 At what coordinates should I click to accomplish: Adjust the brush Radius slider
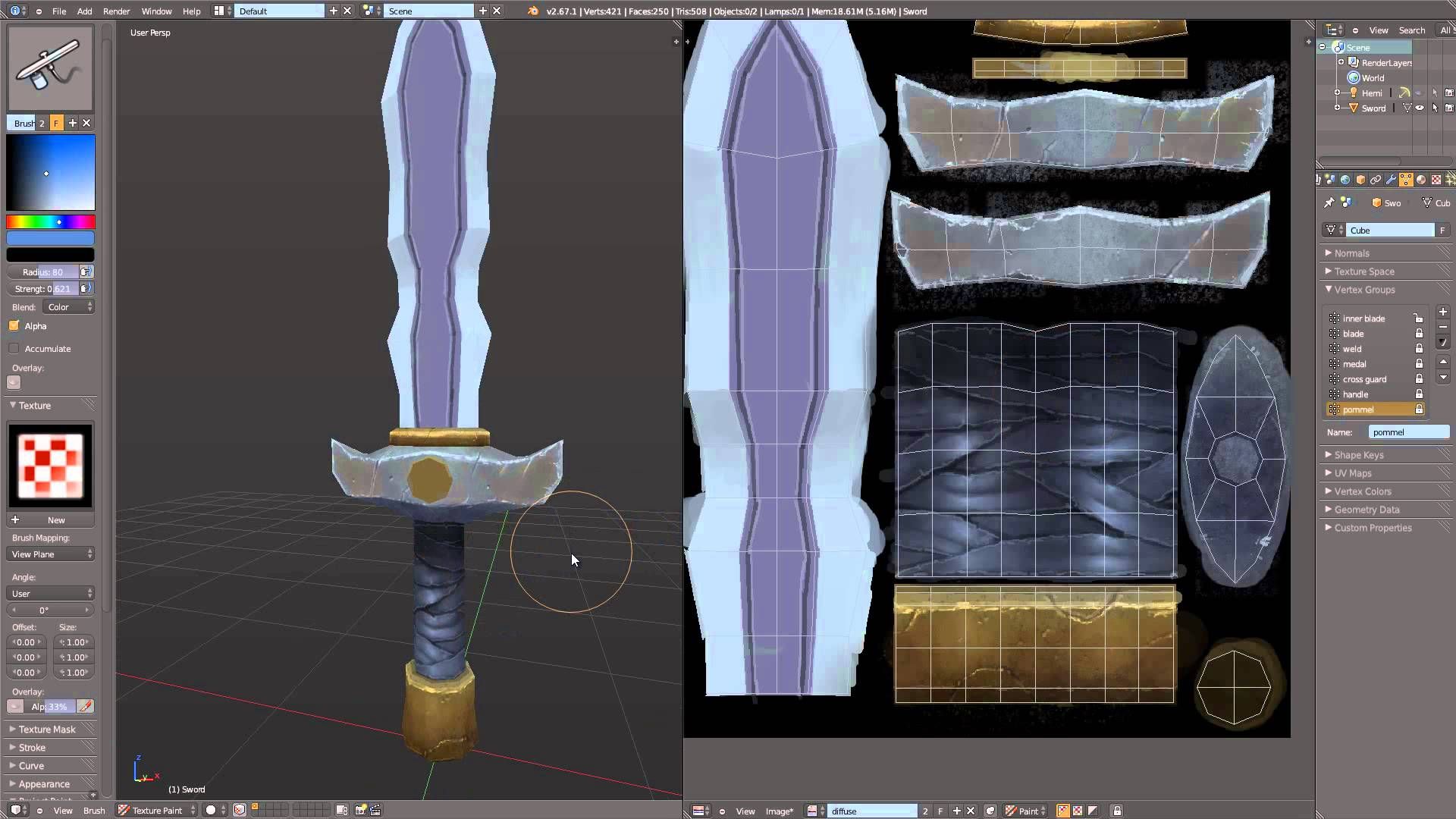coord(42,271)
